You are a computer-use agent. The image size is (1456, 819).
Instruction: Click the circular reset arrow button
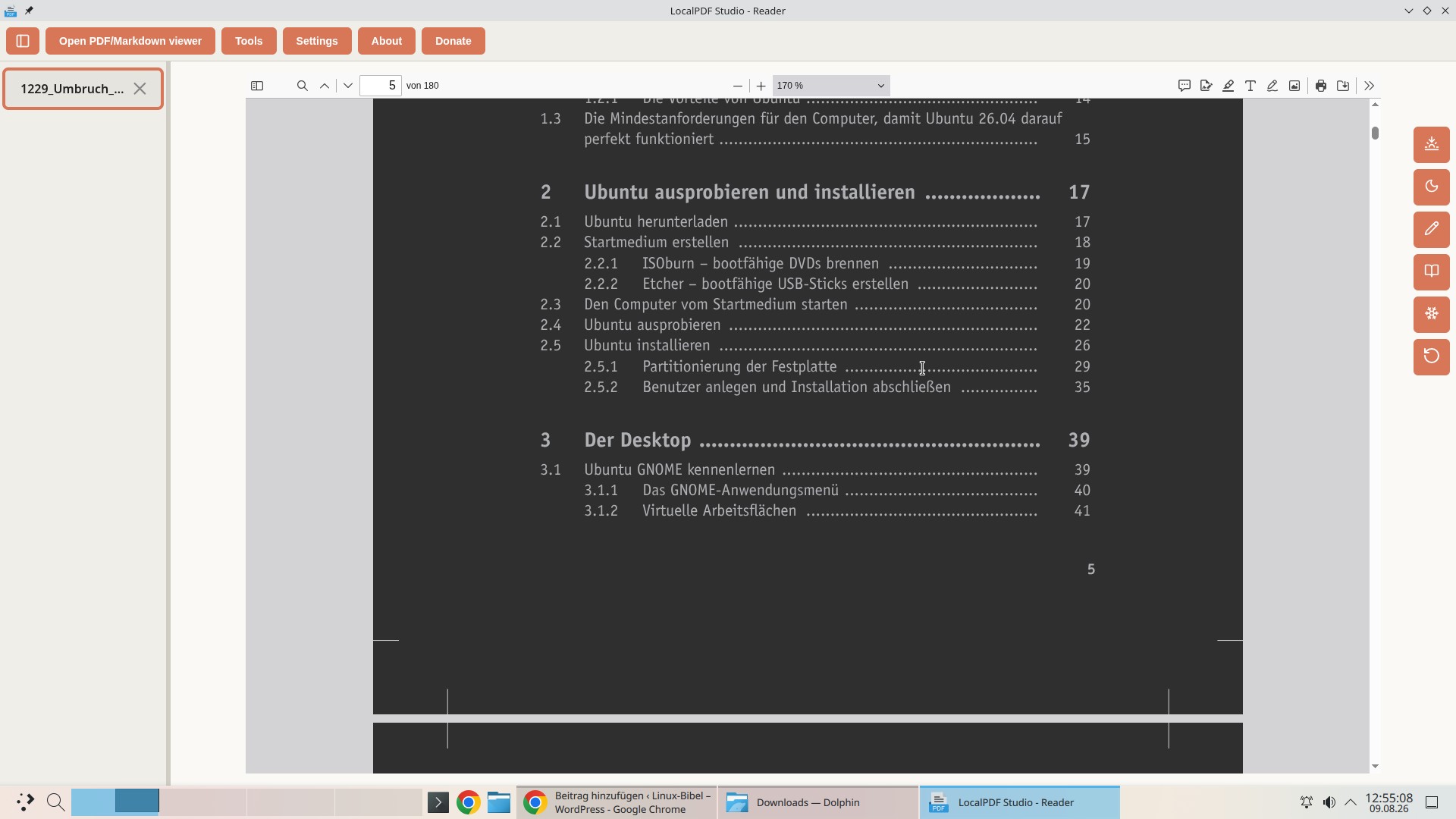pos(1432,356)
